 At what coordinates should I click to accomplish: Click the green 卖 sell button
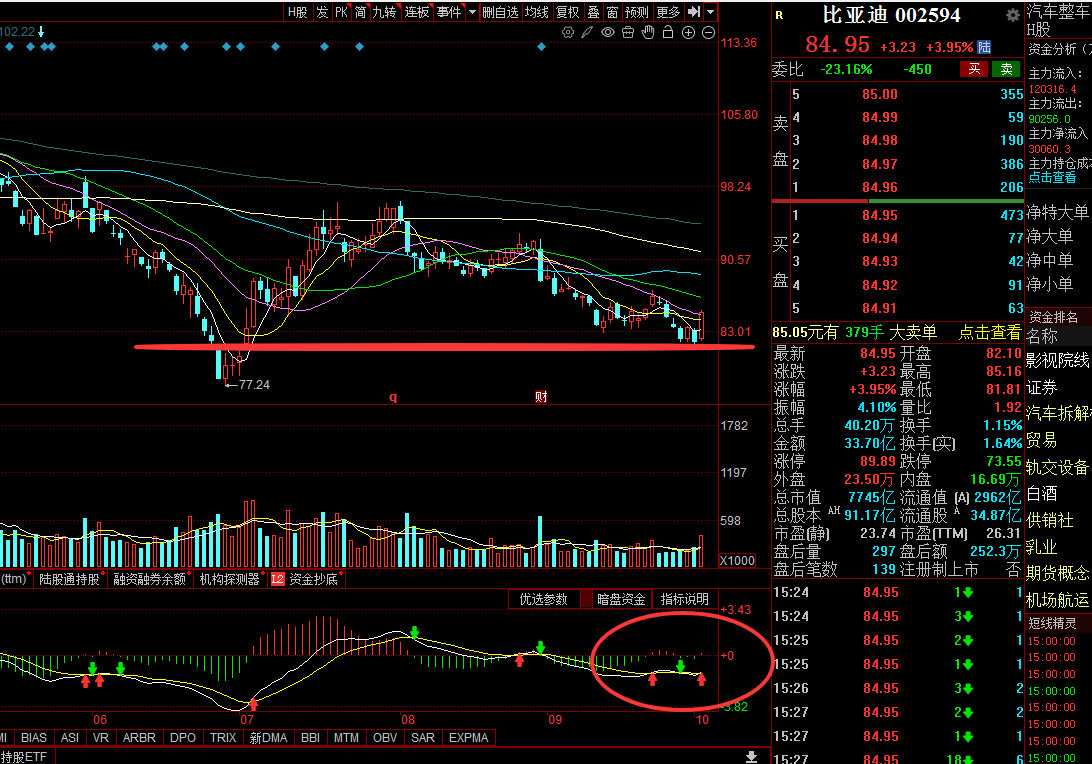(x=1006, y=69)
